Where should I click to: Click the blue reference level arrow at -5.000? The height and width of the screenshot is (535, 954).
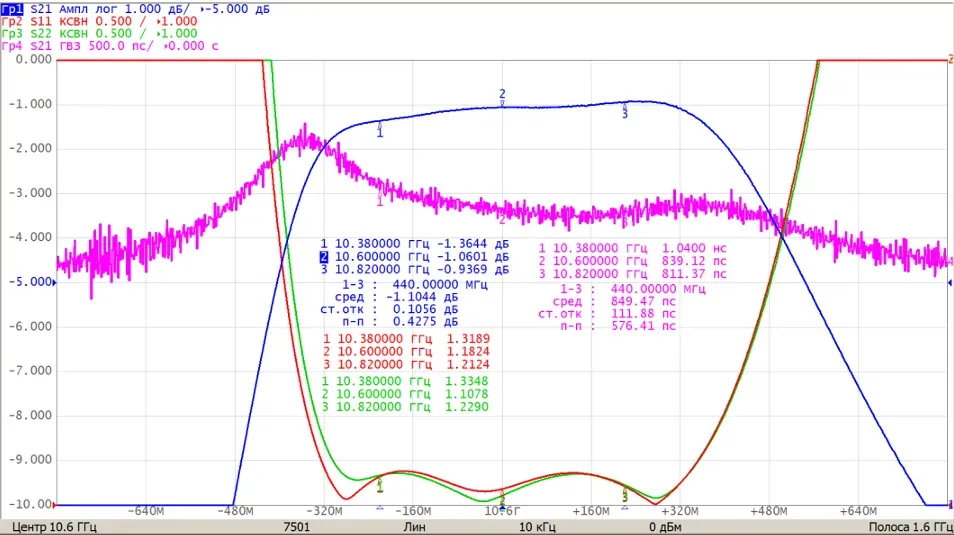pyautogui.click(x=55, y=282)
